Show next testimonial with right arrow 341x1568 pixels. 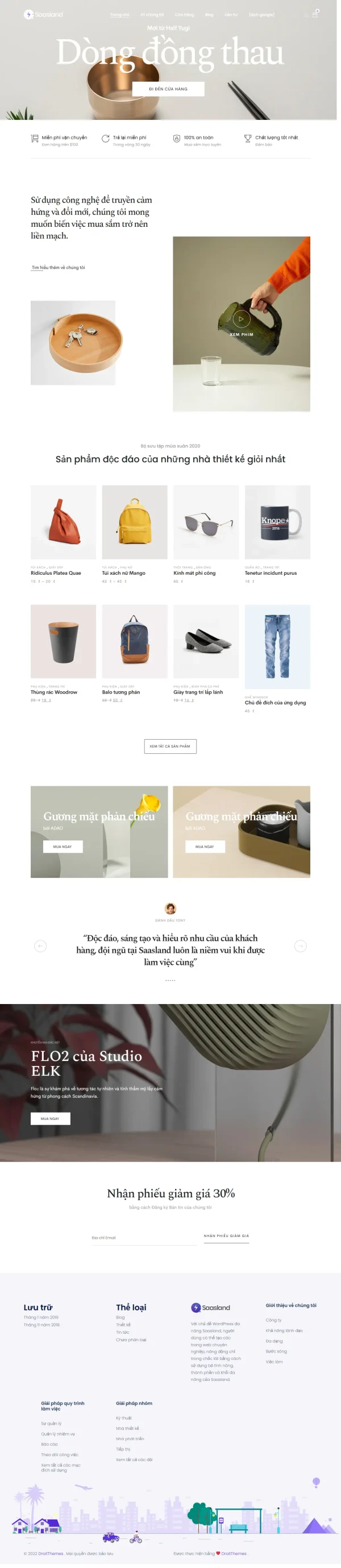(x=300, y=946)
